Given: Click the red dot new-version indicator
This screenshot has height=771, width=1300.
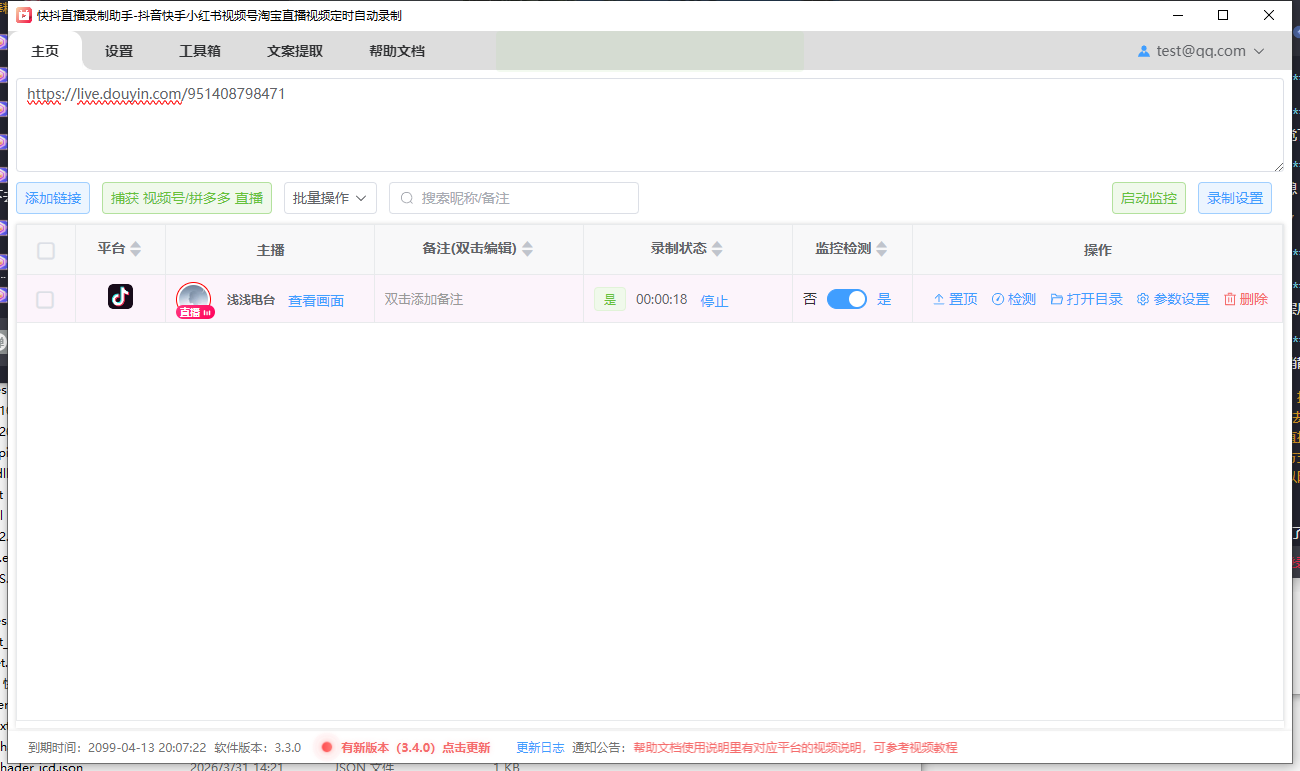Looking at the screenshot, I should (327, 747).
